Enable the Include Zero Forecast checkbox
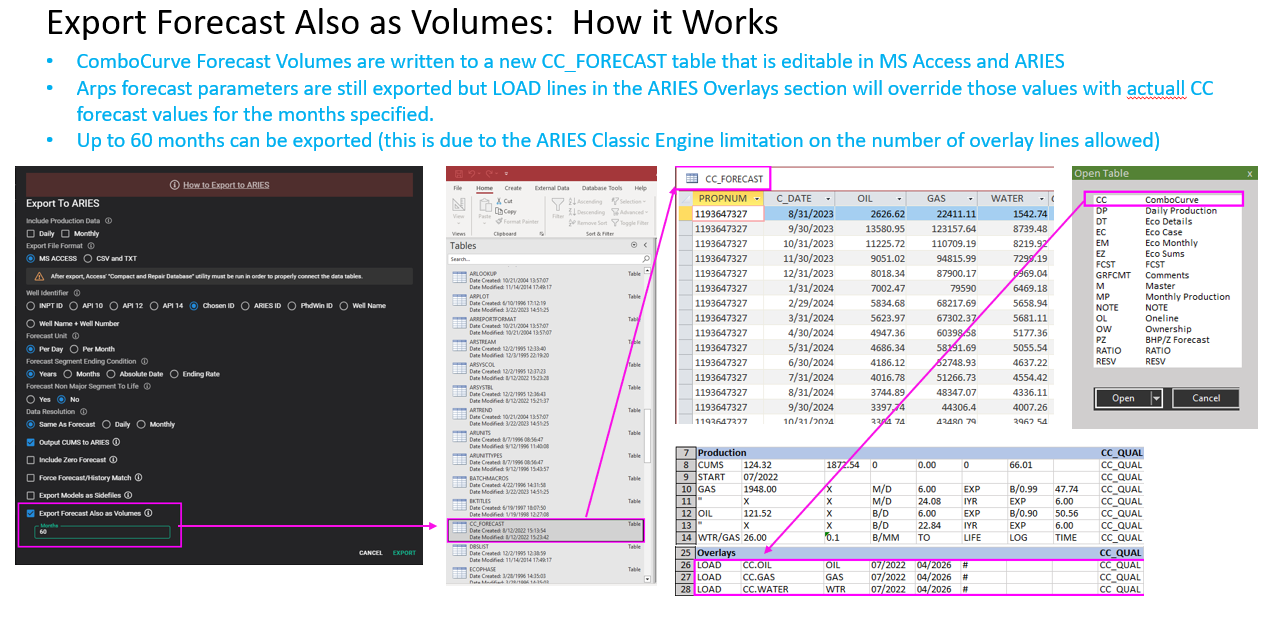Screen dimensions: 1284x619 30,460
